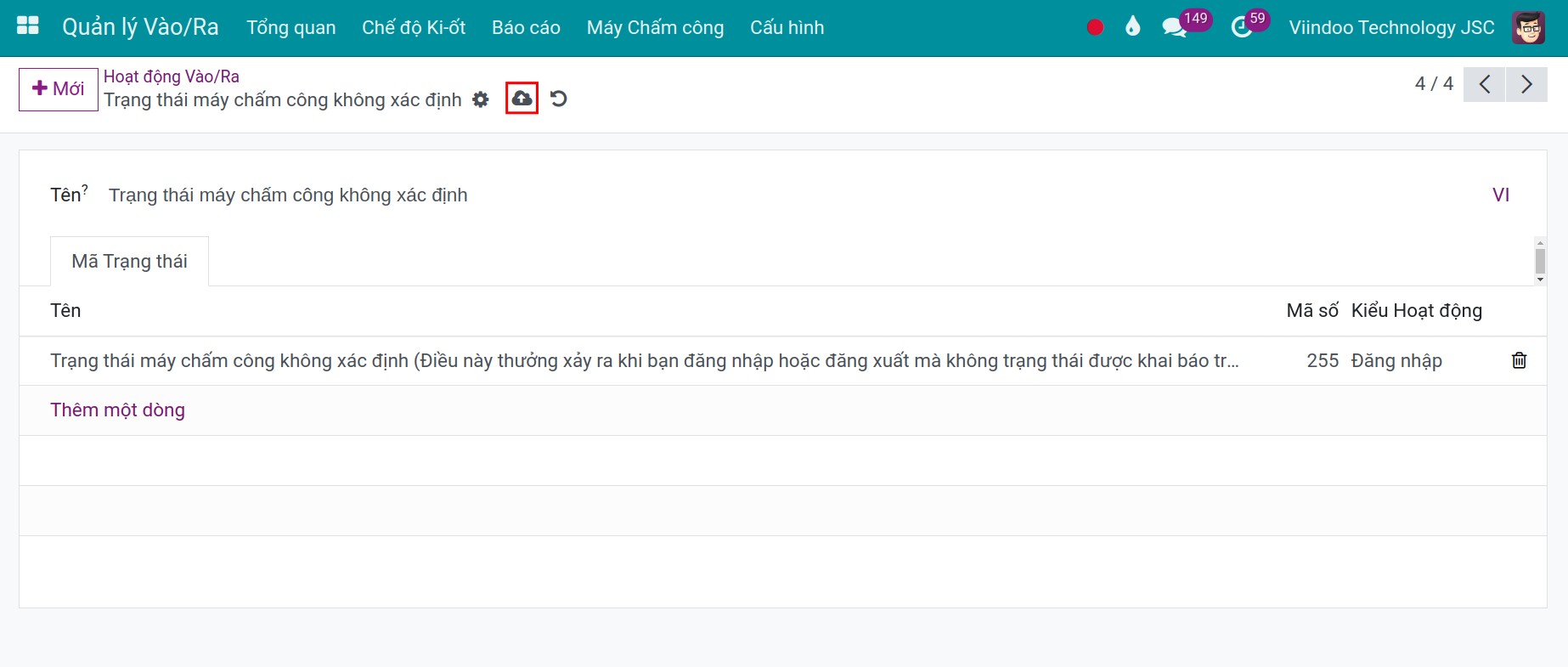The width and height of the screenshot is (1568, 667).
Task: Open the Tổng quan menu
Action: click(290, 27)
